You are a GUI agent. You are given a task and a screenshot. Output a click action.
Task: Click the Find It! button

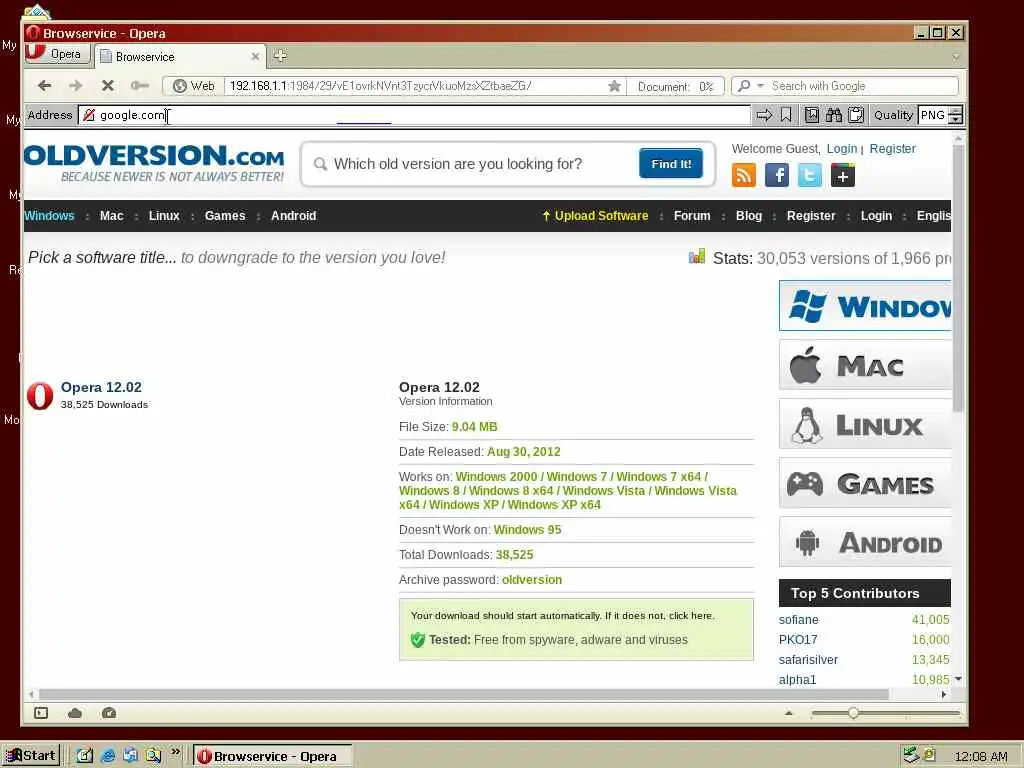(x=671, y=164)
